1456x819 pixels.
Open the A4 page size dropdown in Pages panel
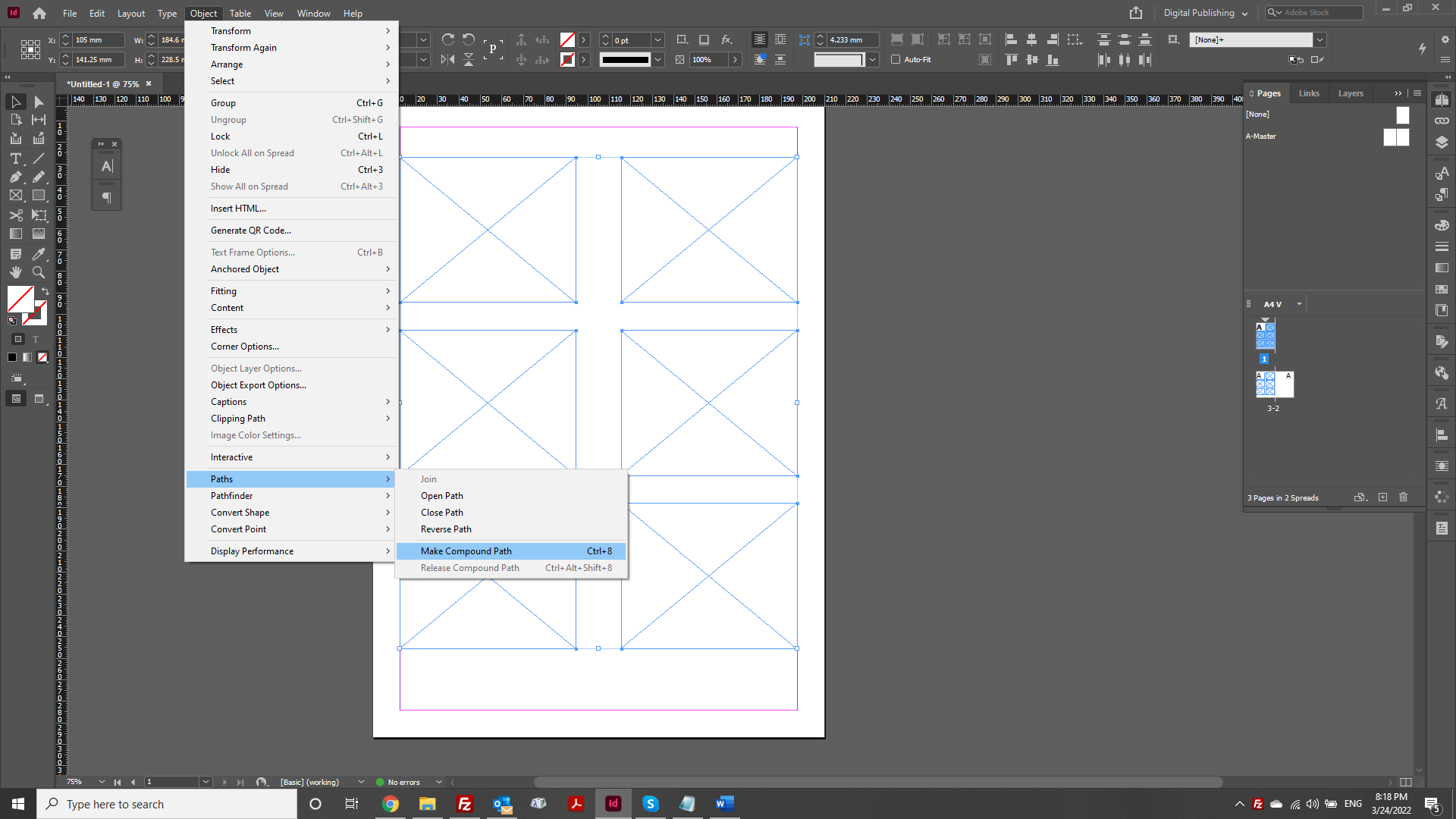click(1298, 303)
